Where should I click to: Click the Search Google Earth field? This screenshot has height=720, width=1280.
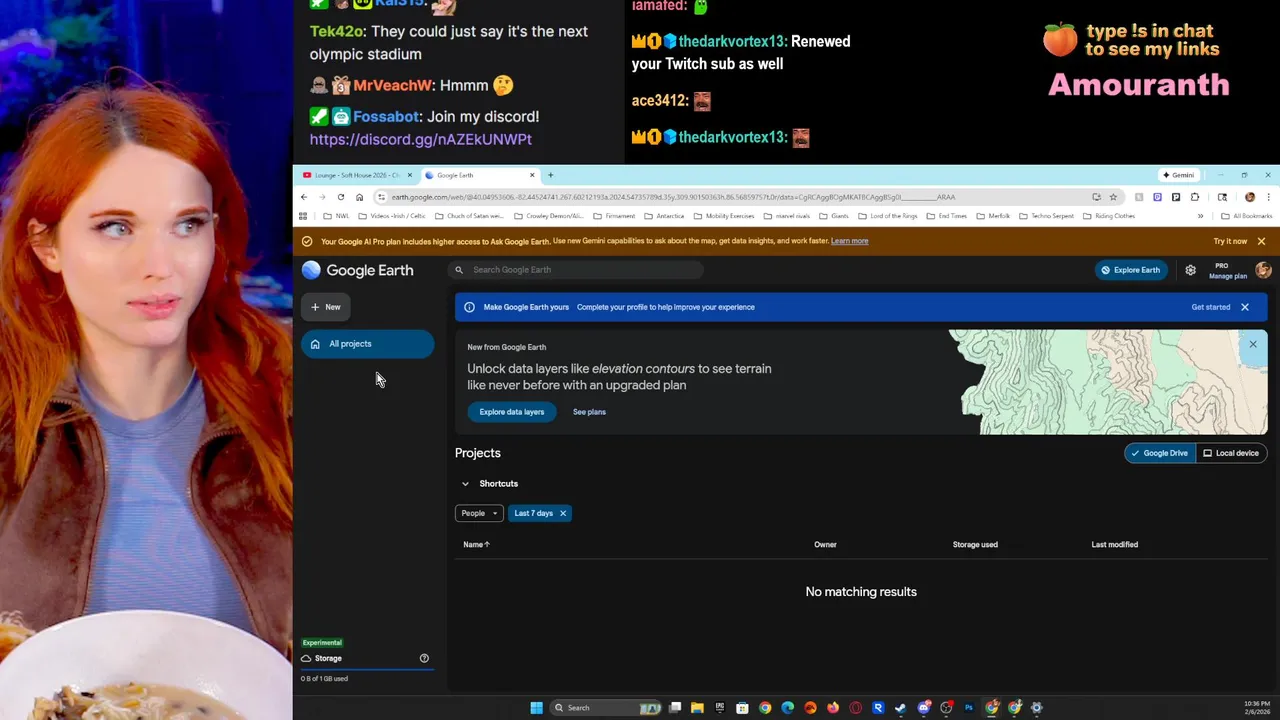(x=575, y=270)
